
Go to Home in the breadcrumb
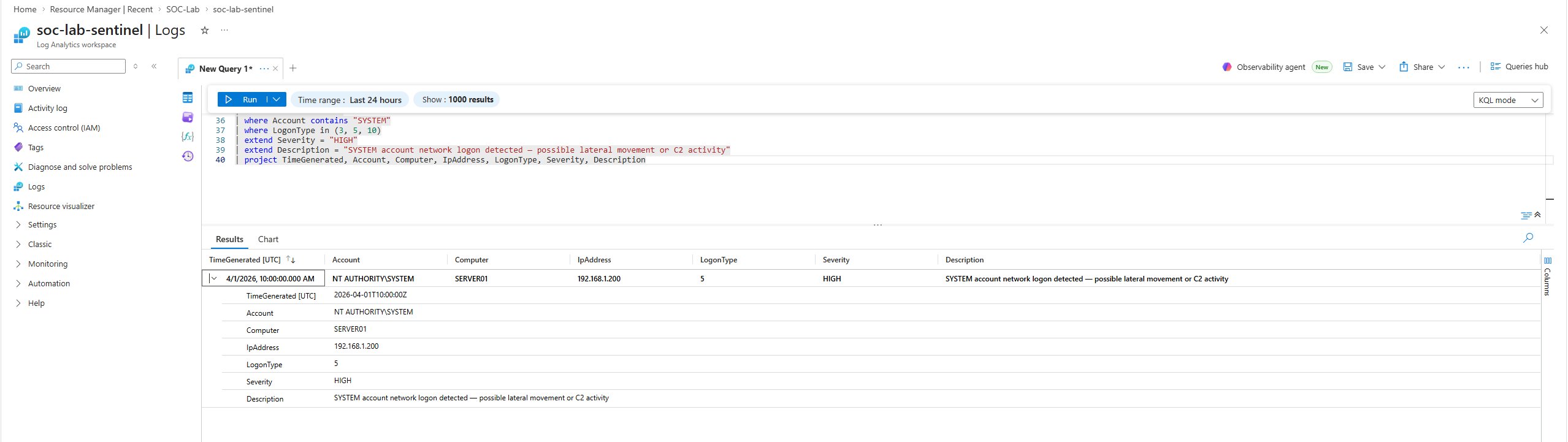(25, 9)
